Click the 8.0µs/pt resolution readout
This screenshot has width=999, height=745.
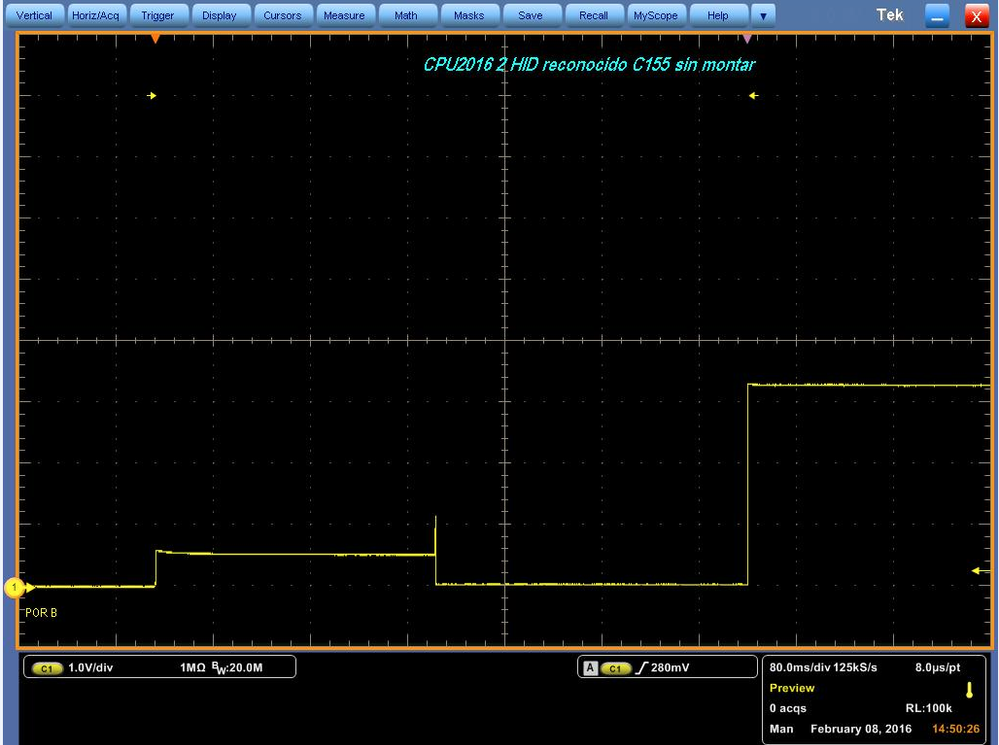[x=938, y=668]
